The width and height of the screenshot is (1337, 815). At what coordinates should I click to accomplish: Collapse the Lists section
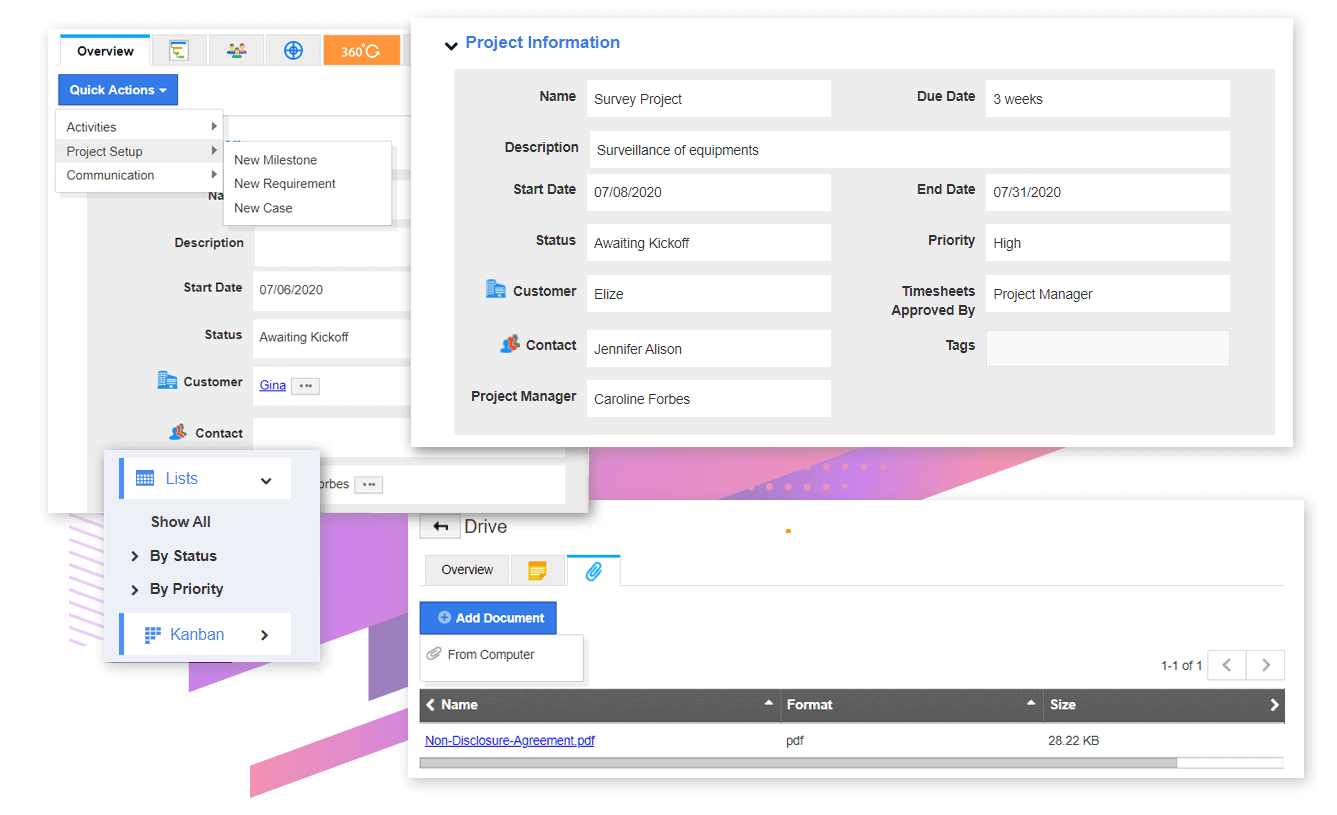pos(266,480)
